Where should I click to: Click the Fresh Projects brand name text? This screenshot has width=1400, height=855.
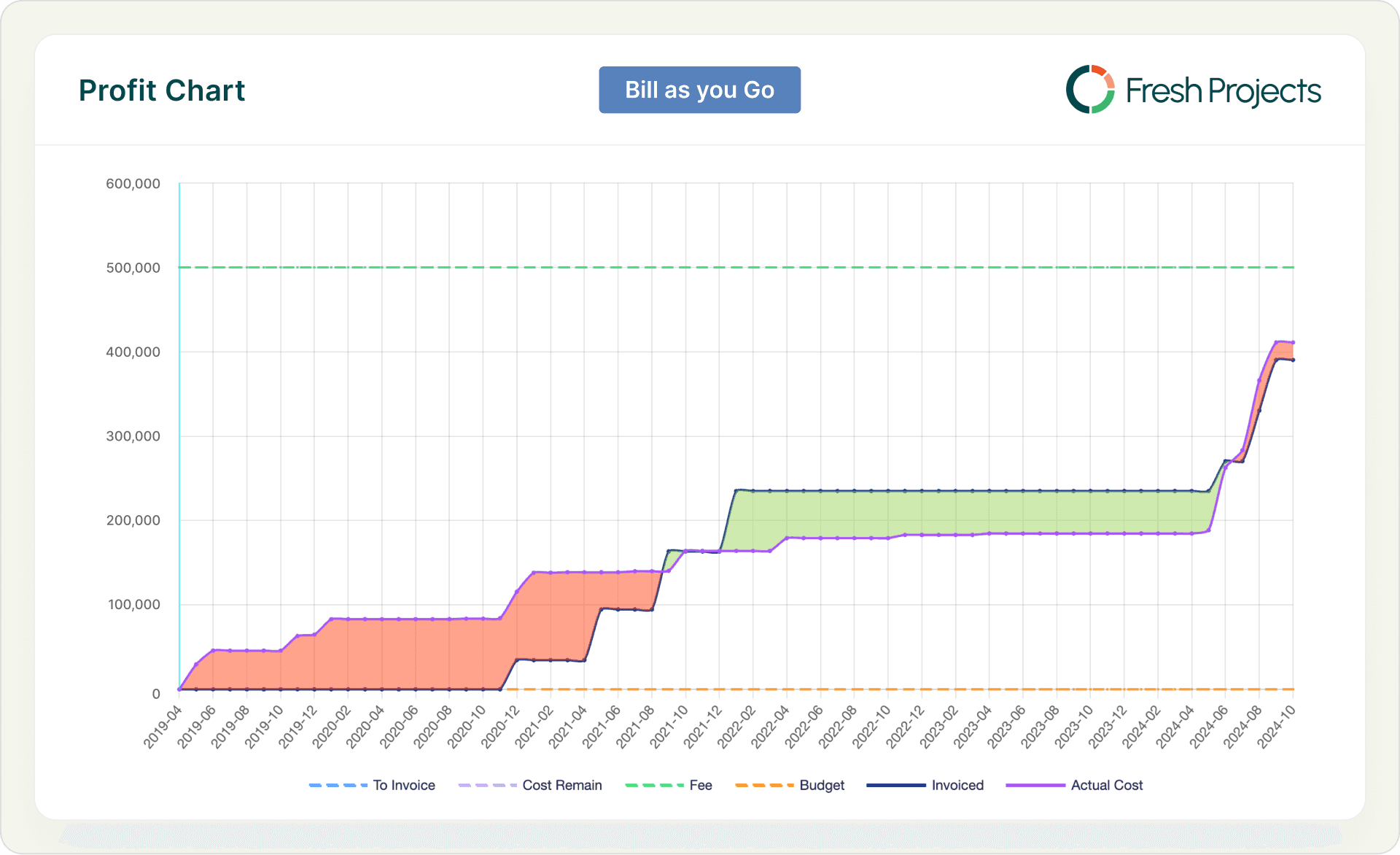pyautogui.click(x=1223, y=91)
